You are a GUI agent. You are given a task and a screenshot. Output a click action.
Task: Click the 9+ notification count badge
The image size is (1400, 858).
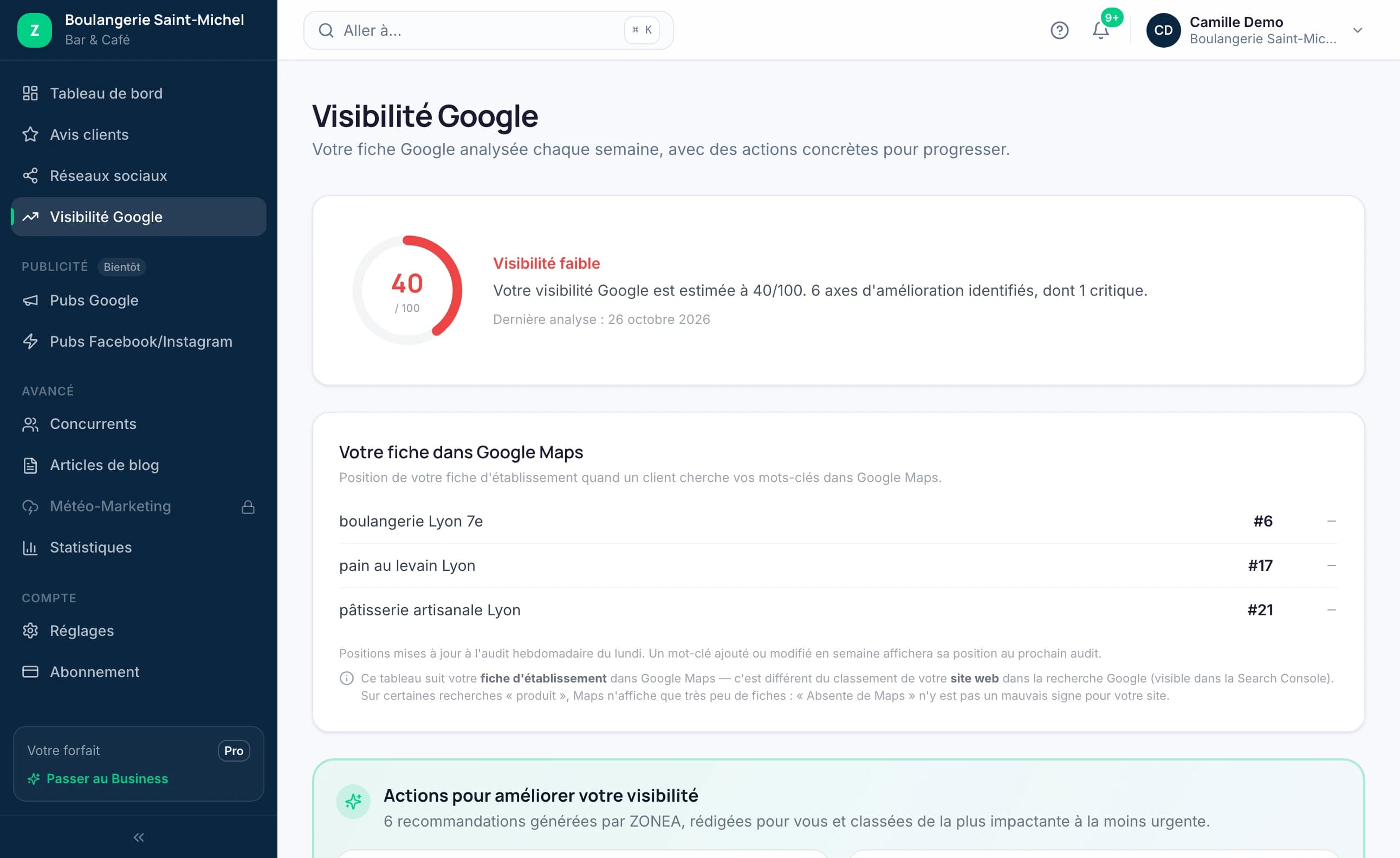pyautogui.click(x=1112, y=18)
